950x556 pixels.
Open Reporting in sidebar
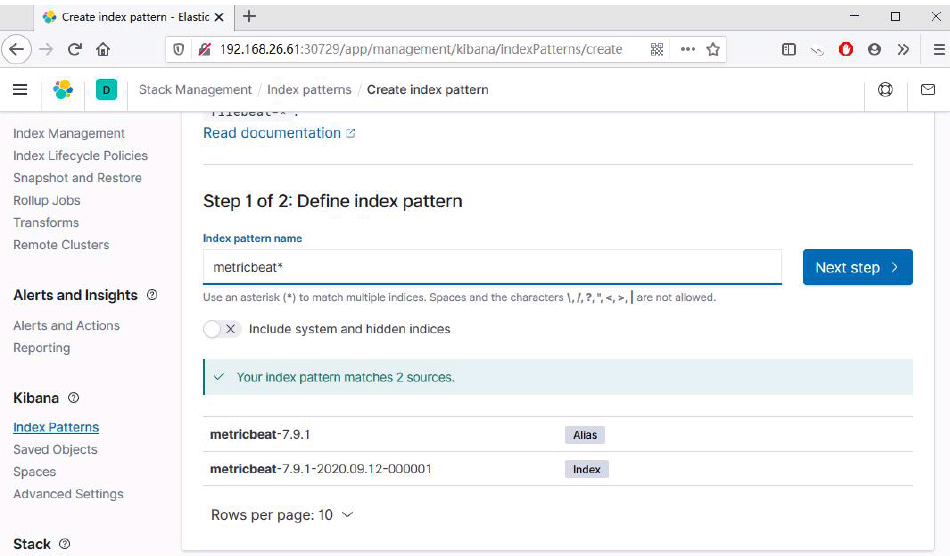point(42,348)
